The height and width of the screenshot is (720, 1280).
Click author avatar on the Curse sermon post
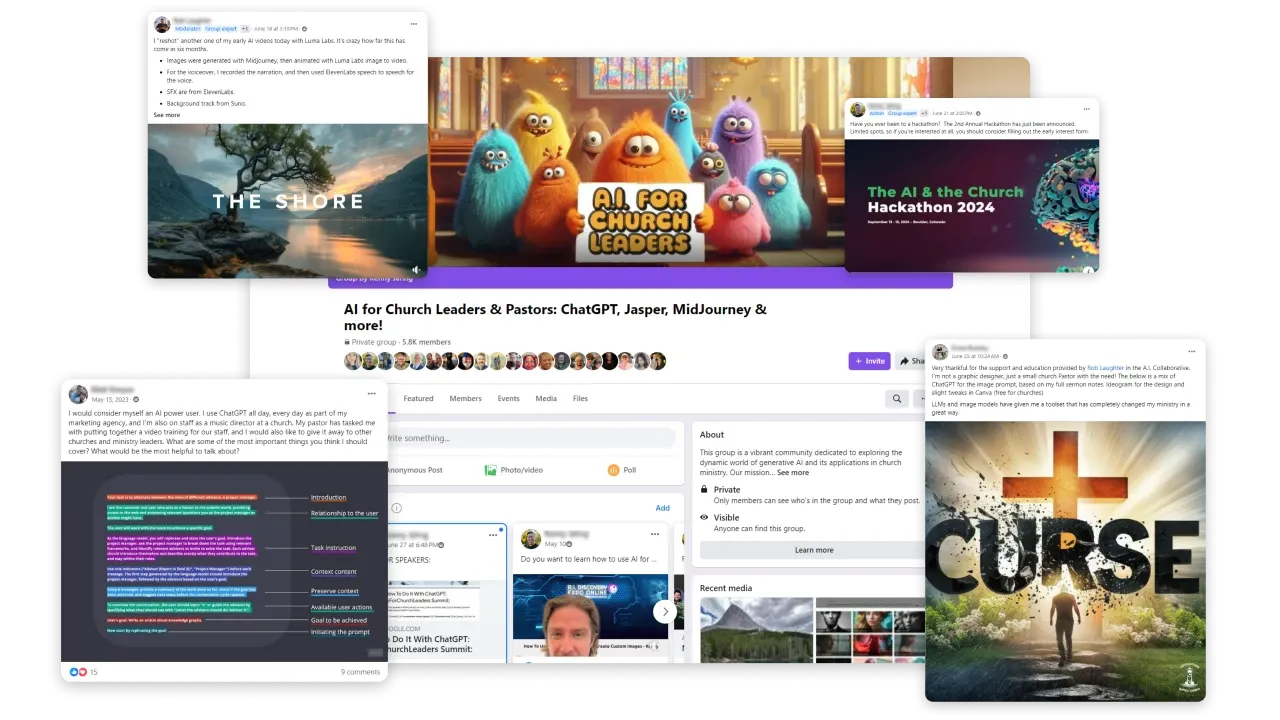[940, 352]
